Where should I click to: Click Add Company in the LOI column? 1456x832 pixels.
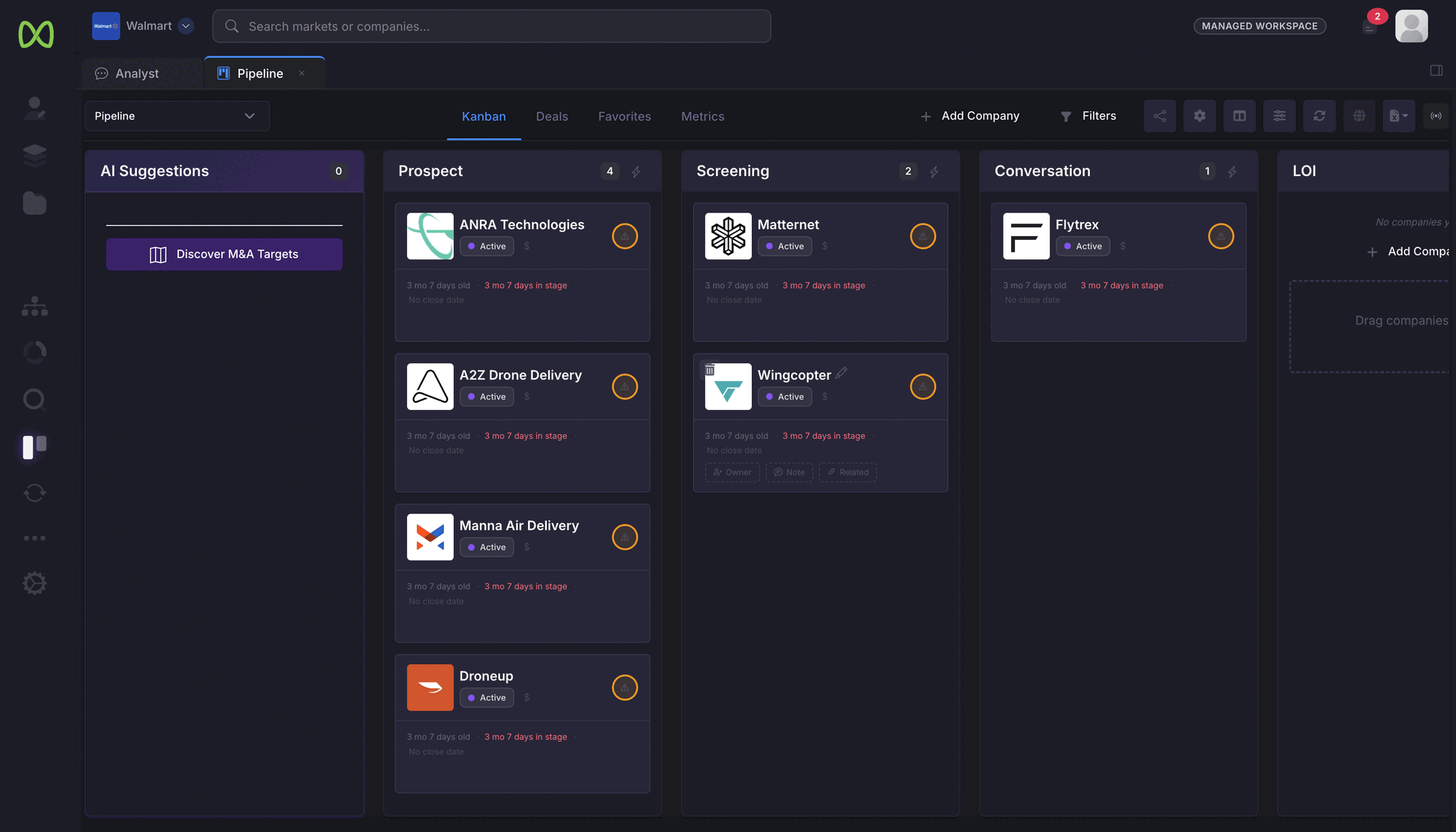pyautogui.click(x=1408, y=252)
